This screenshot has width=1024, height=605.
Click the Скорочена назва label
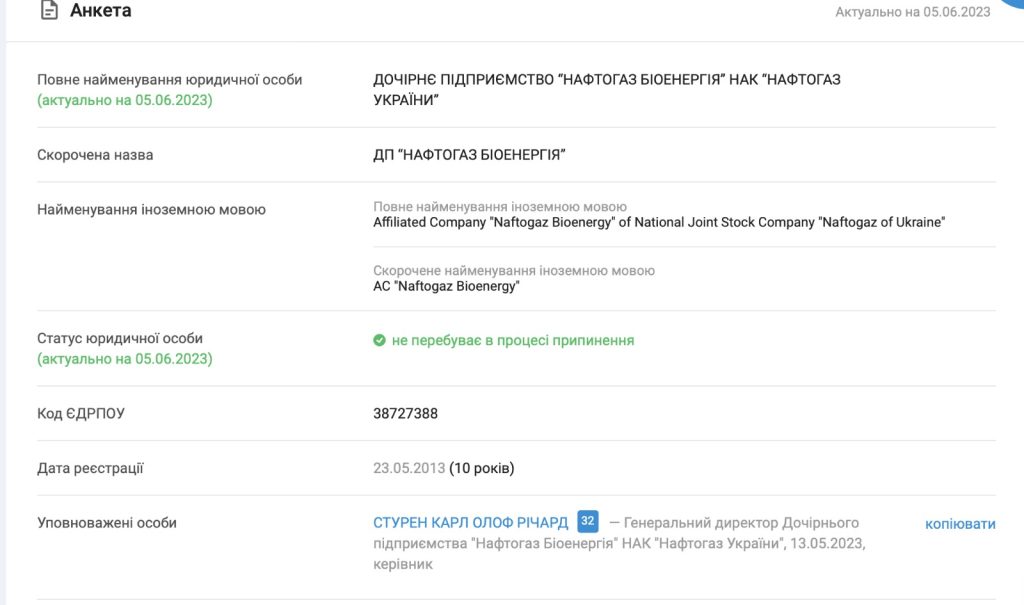(95, 155)
